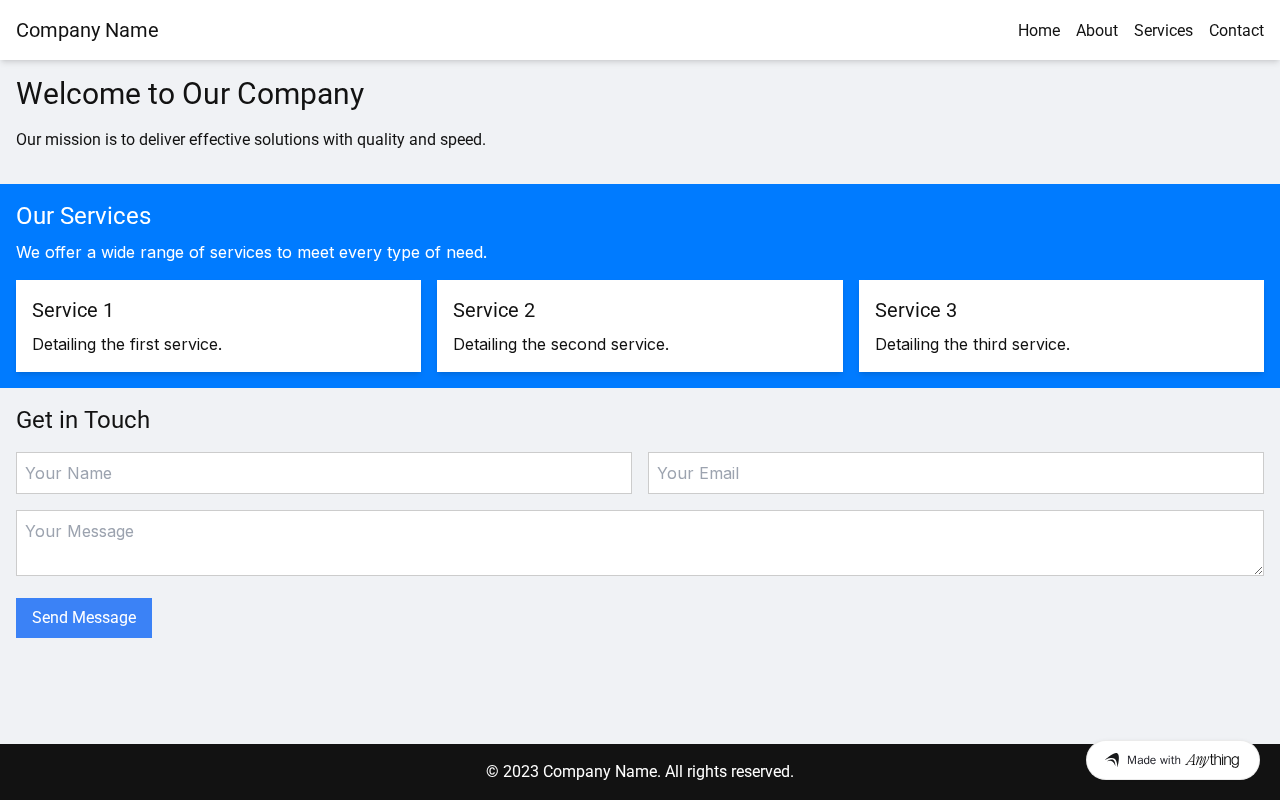Click the message box resize handle

click(1258, 570)
